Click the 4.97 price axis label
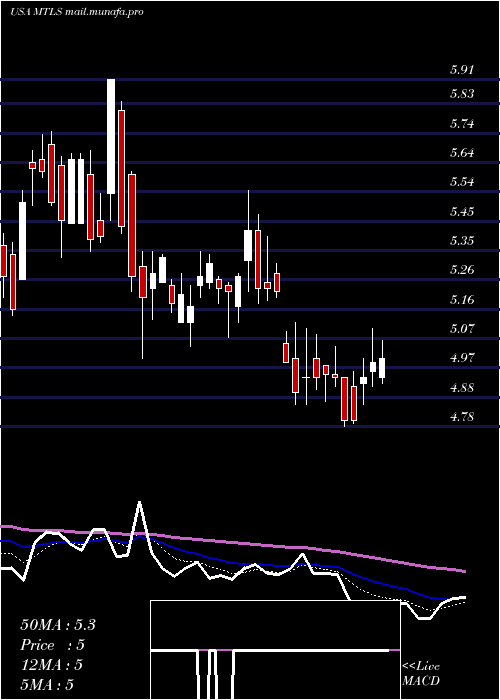The image size is (500, 700). click(462, 358)
